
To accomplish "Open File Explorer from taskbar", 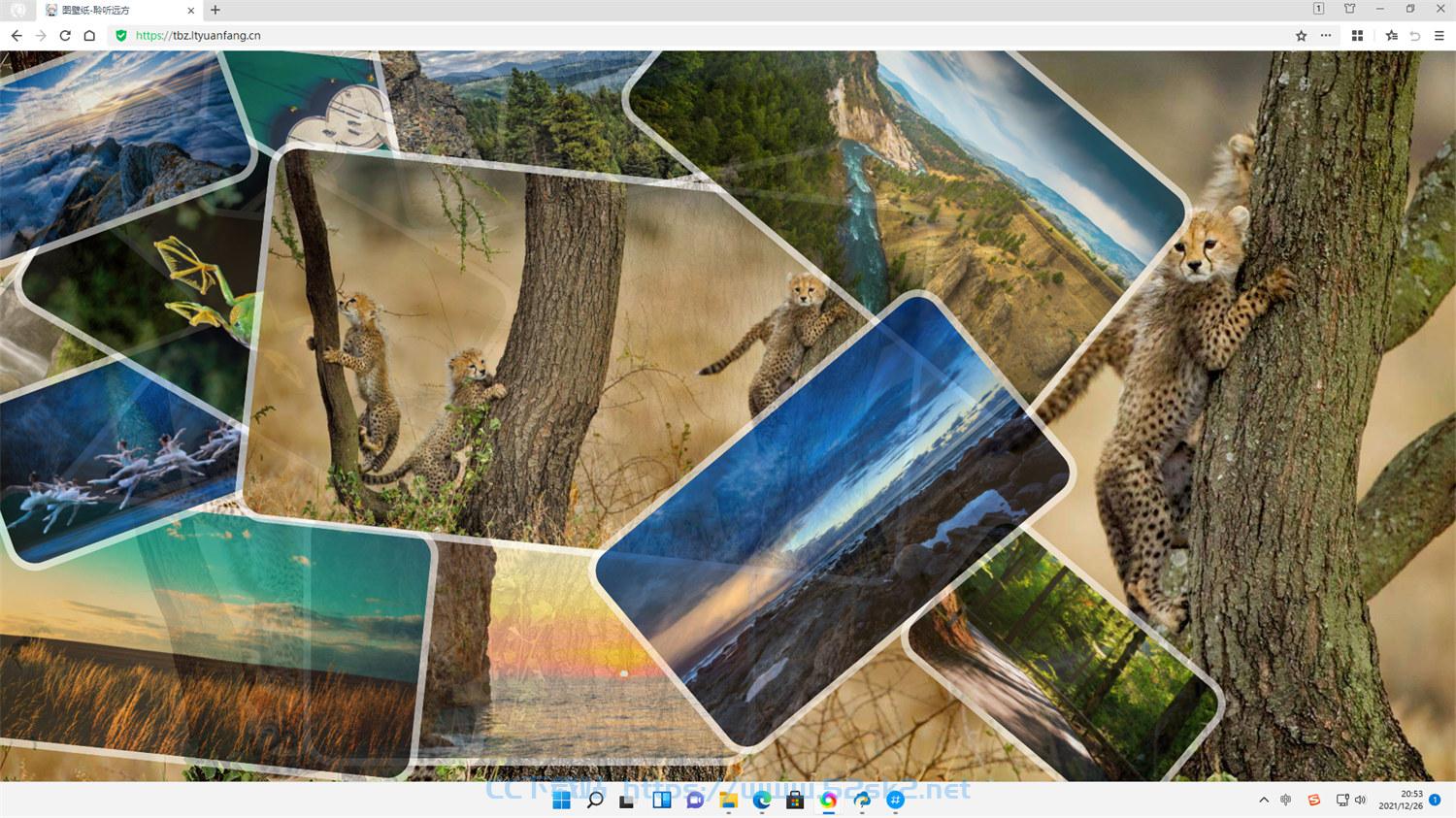I will pos(728,800).
